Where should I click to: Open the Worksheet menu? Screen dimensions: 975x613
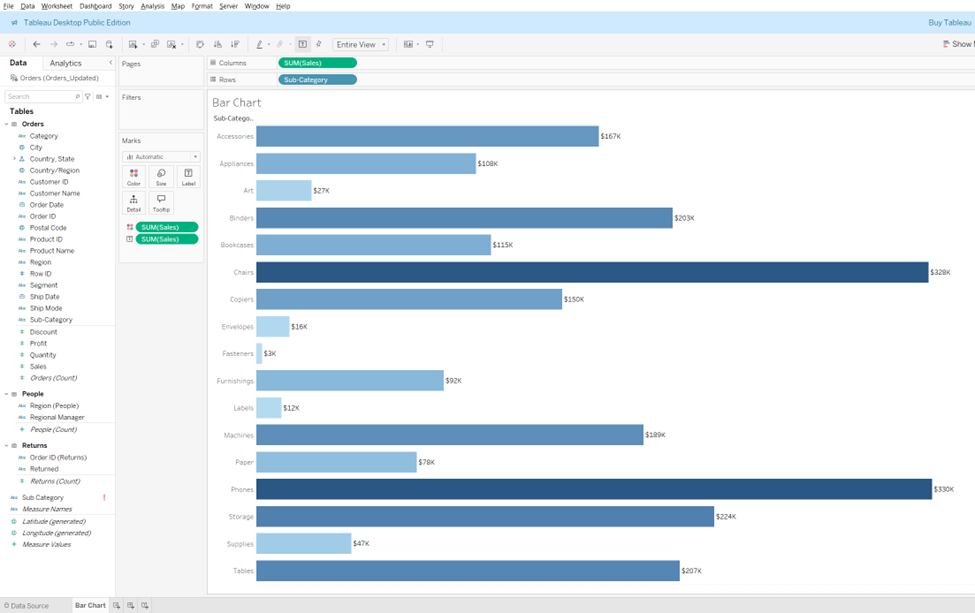coord(57,6)
